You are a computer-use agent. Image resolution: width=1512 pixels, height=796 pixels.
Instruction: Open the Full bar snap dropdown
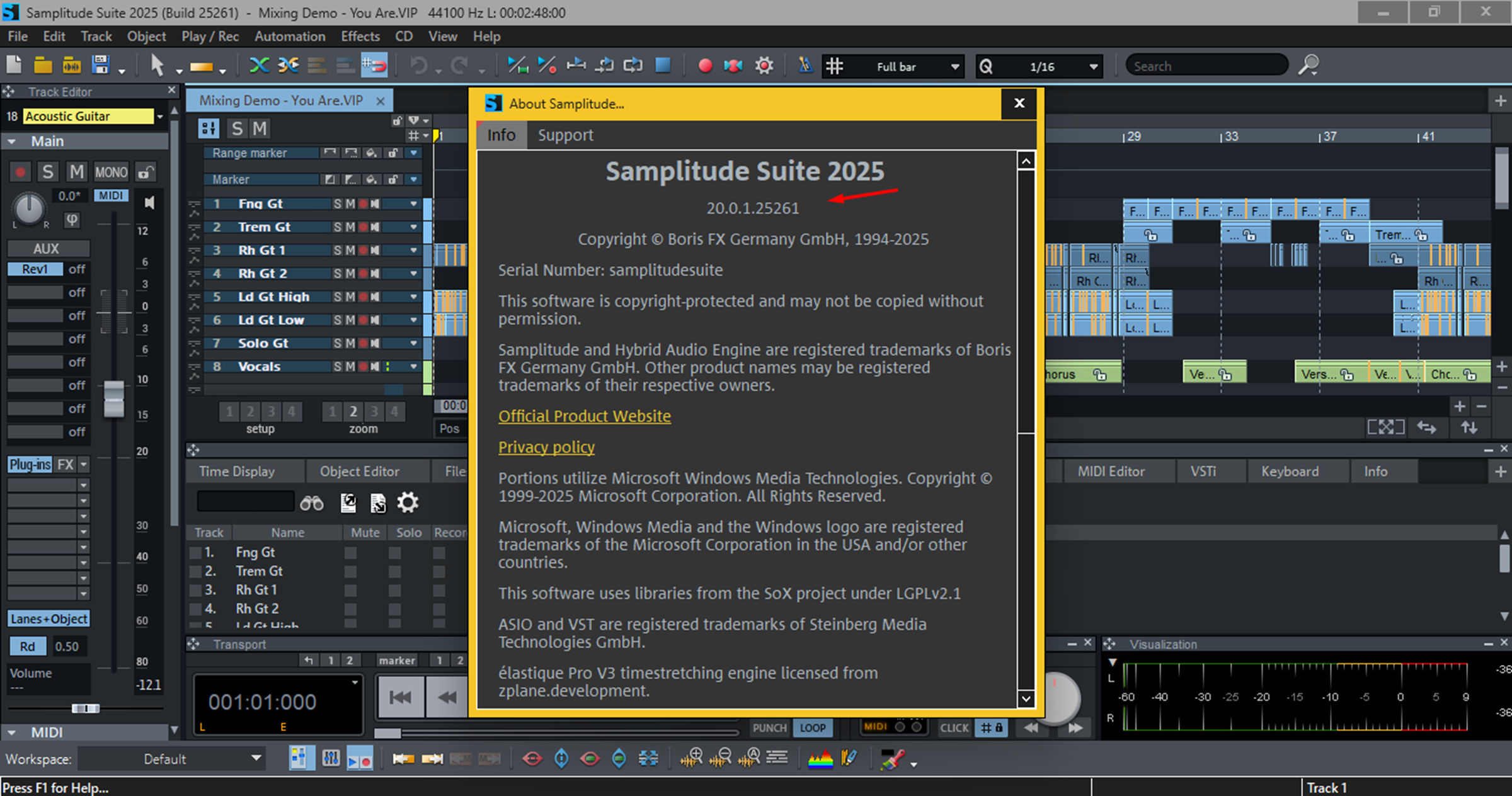coord(955,67)
